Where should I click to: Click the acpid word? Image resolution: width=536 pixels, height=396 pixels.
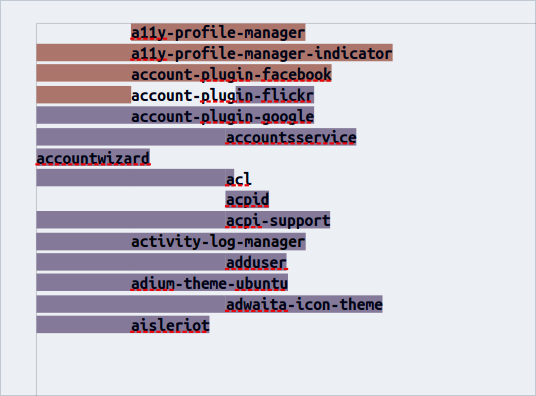click(247, 200)
